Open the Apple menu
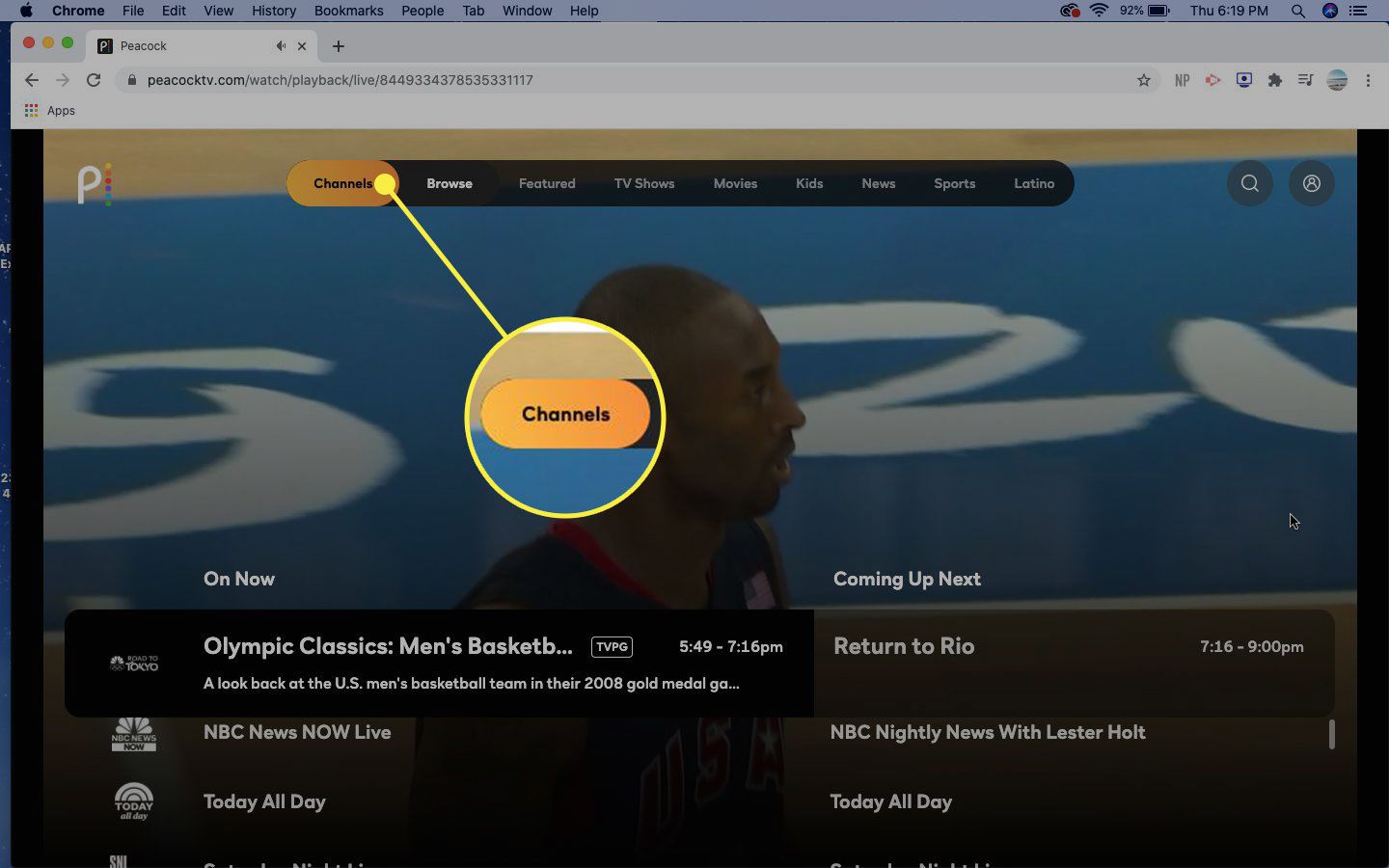 click(x=26, y=11)
